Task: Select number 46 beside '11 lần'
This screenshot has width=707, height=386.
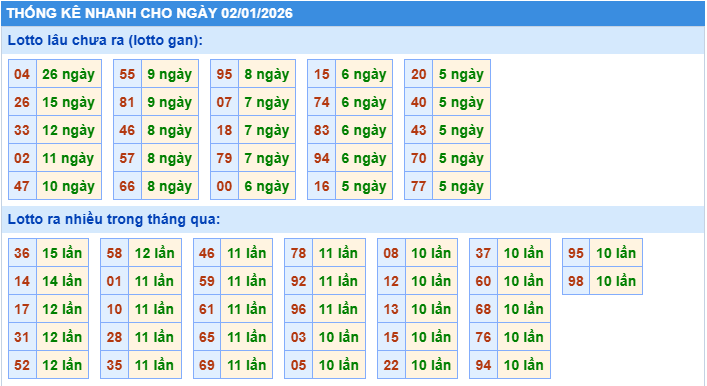Action: pos(207,253)
